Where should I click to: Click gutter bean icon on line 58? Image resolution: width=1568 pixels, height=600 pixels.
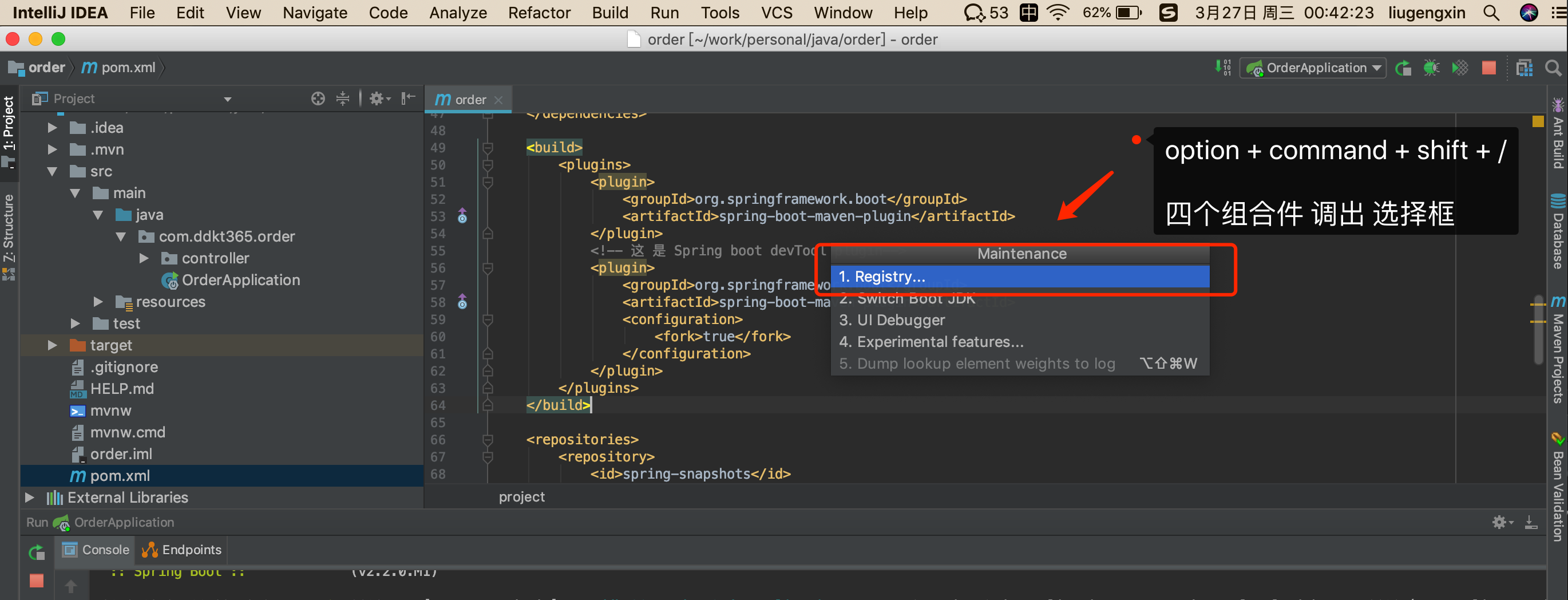[x=462, y=302]
